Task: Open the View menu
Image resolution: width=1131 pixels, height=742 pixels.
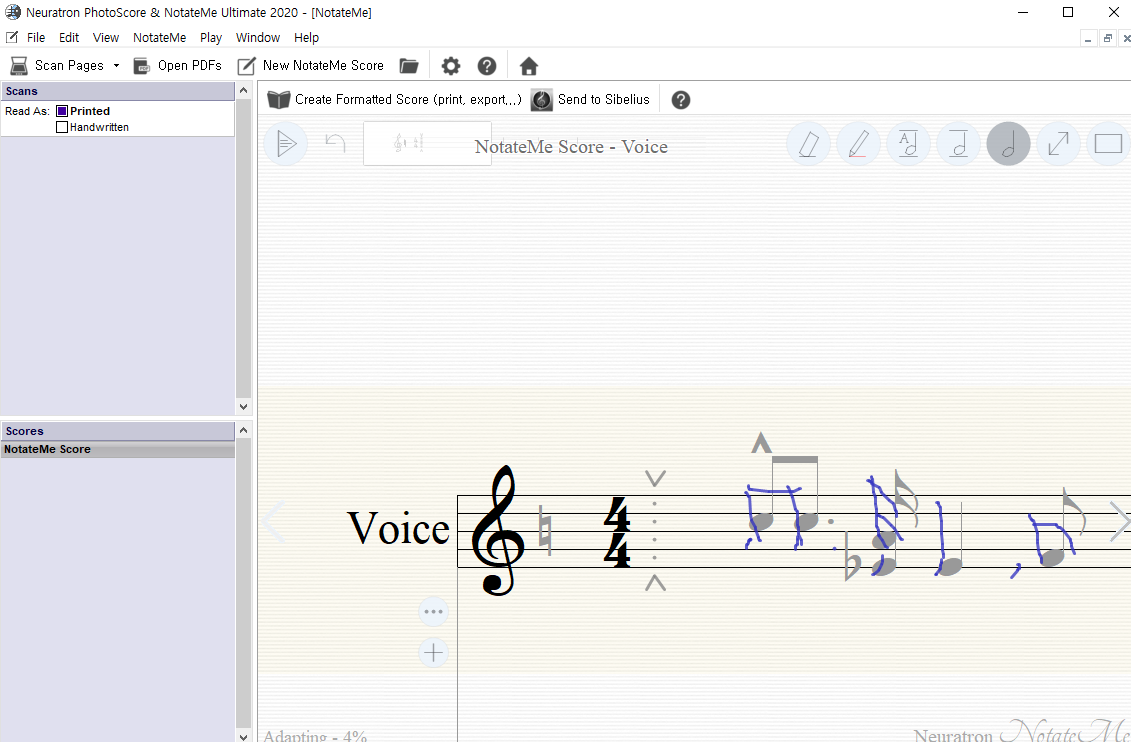Action: tap(106, 37)
